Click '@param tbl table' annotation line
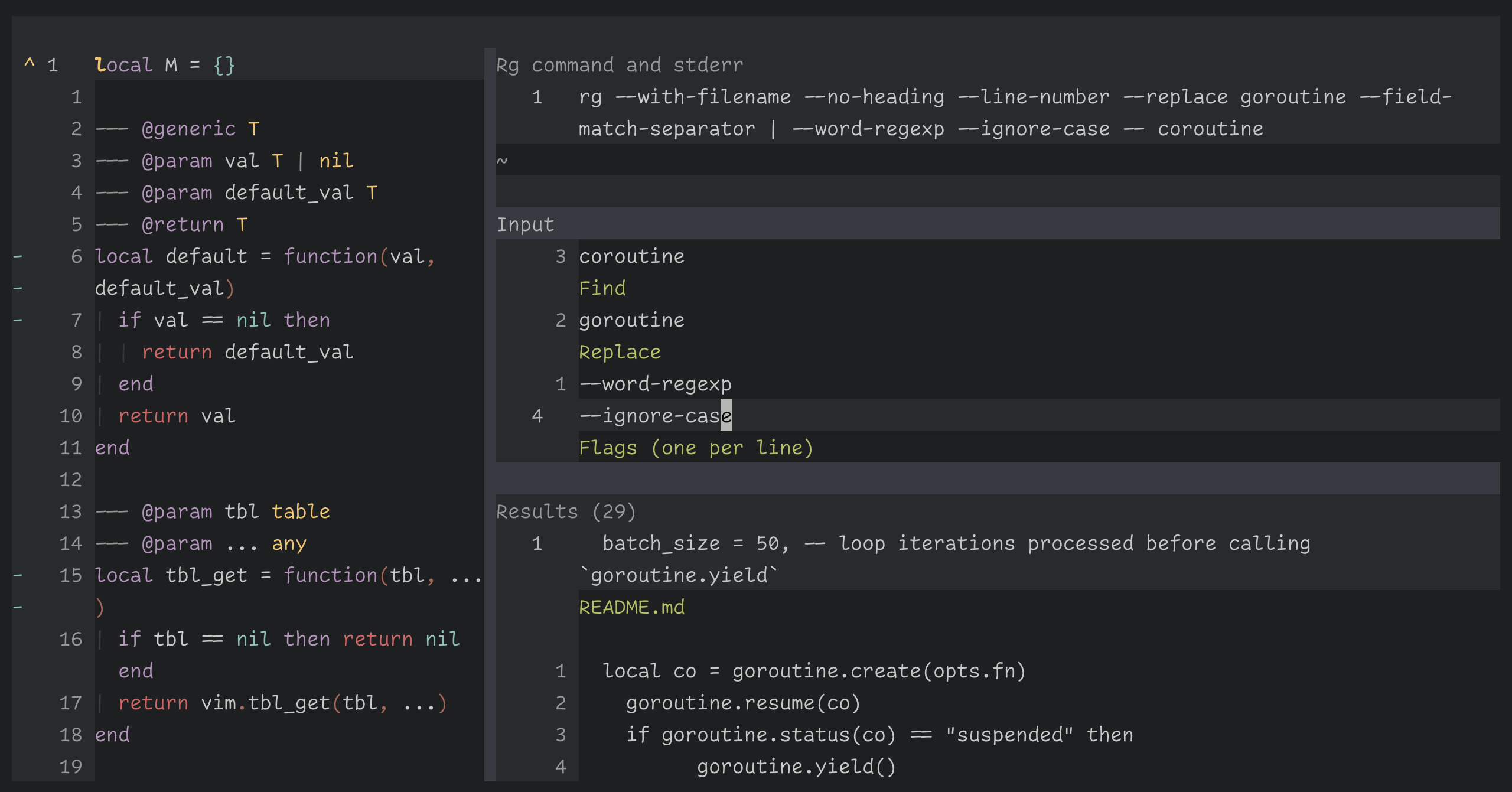1512x792 pixels. click(213, 511)
